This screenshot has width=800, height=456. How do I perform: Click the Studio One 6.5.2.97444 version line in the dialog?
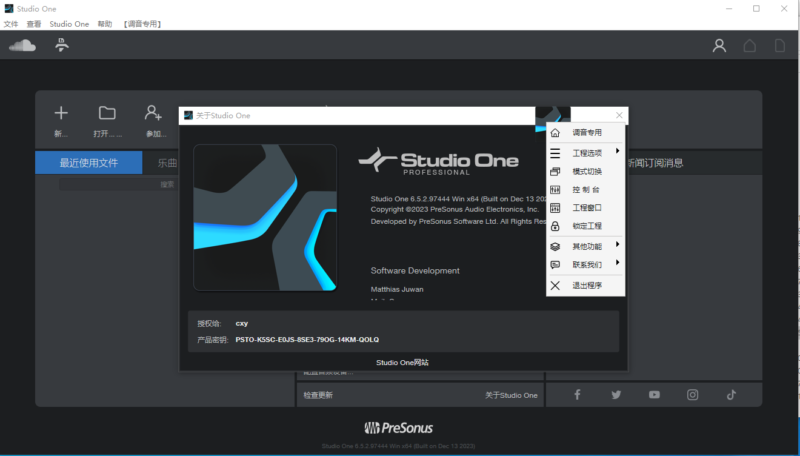[458, 199]
